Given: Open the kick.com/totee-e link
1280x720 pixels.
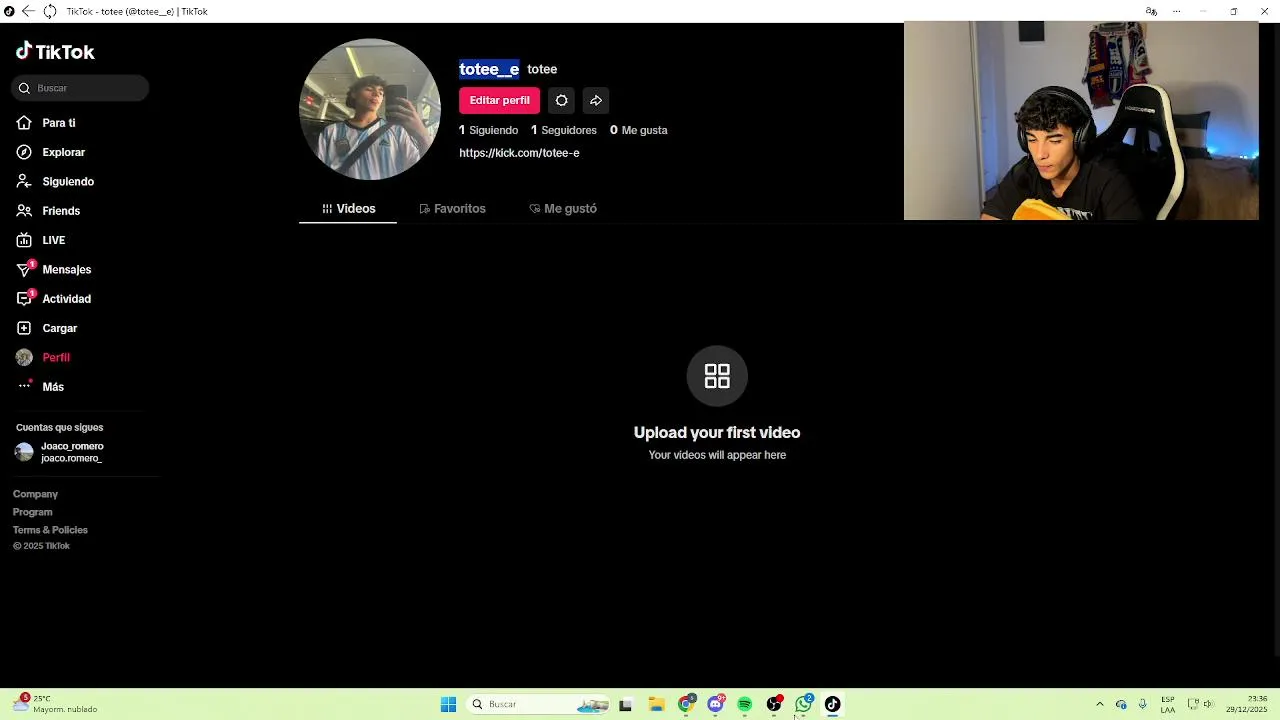Looking at the screenshot, I should pos(519,153).
